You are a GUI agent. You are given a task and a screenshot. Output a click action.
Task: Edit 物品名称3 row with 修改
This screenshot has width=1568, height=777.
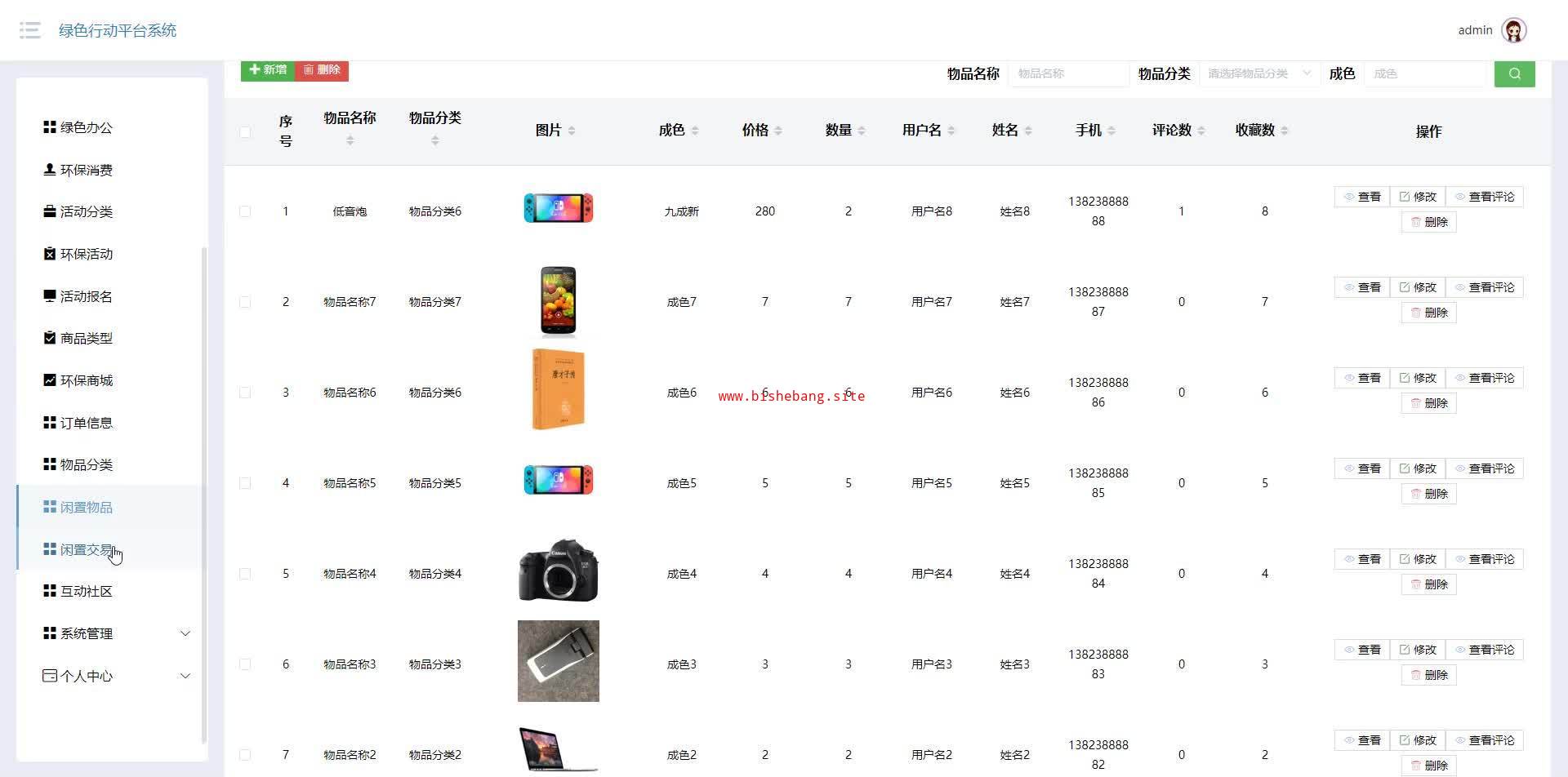pyautogui.click(x=1418, y=650)
